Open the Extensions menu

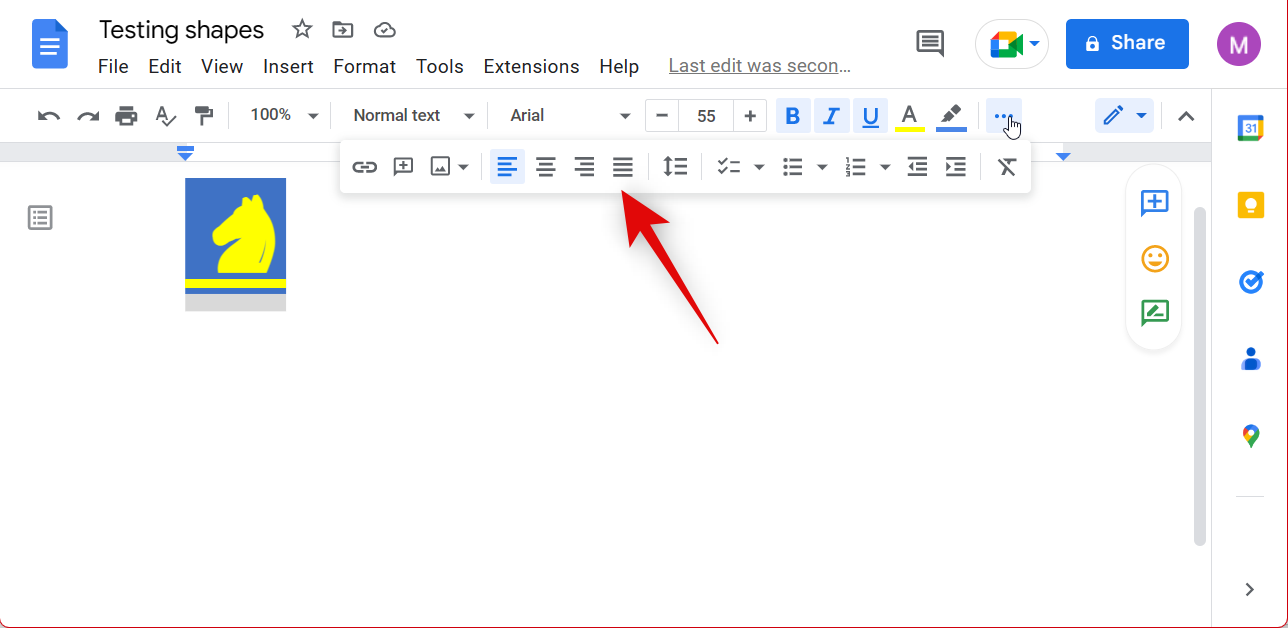tap(531, 67)
